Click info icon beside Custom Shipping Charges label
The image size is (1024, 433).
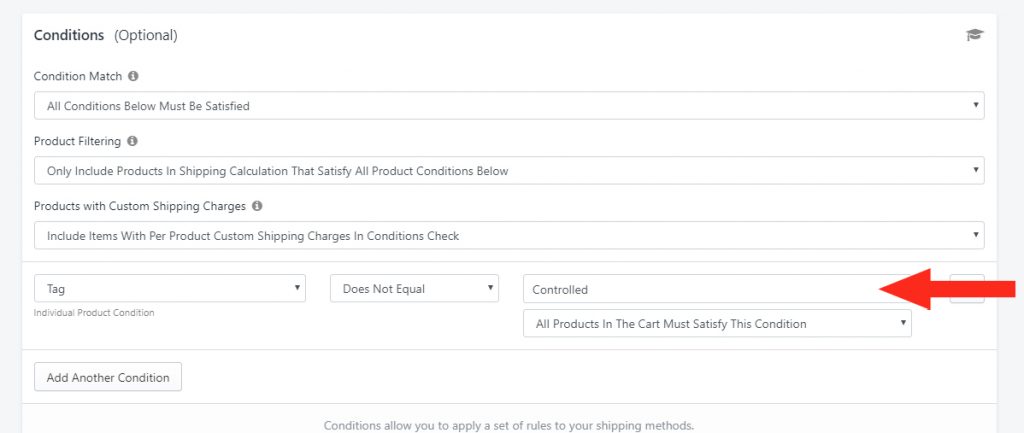257,206
